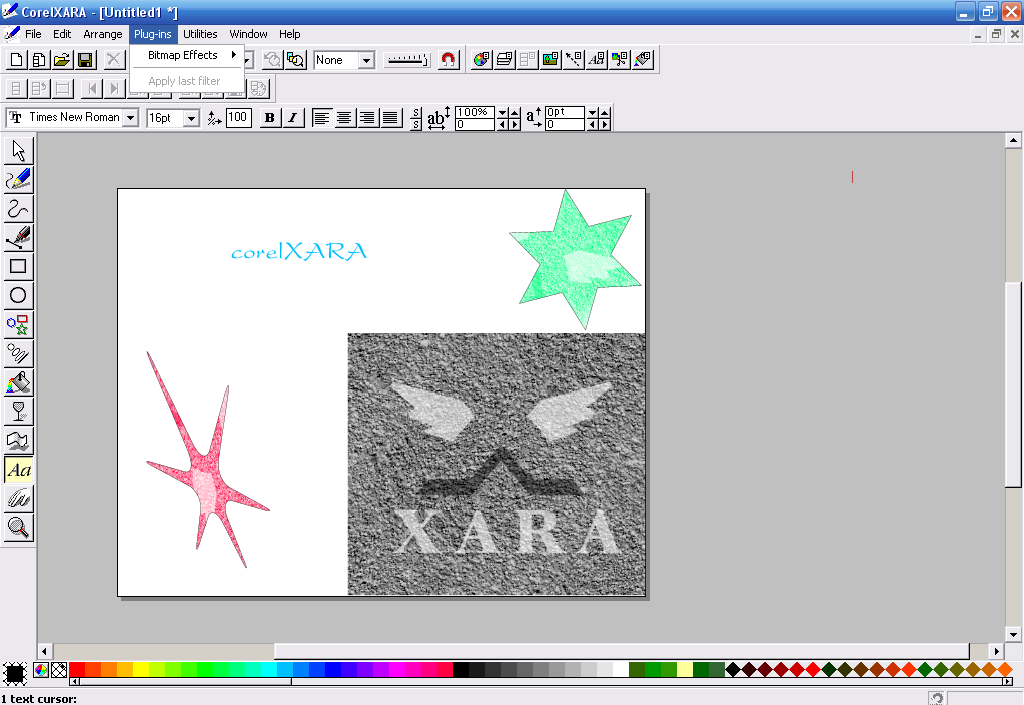Toggle subscript/superscript S button
Image resolution: width=1024 pixels, height=705 pixels.
click(x=416, y=119)
